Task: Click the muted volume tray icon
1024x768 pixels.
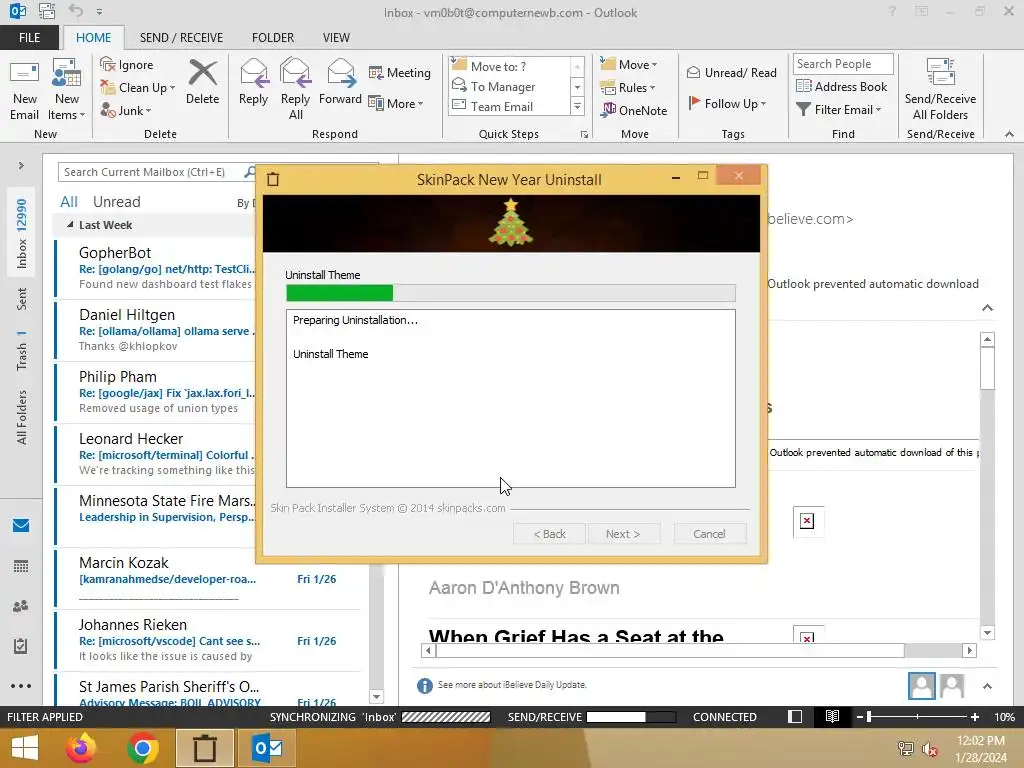Action: tap(930, 749)
